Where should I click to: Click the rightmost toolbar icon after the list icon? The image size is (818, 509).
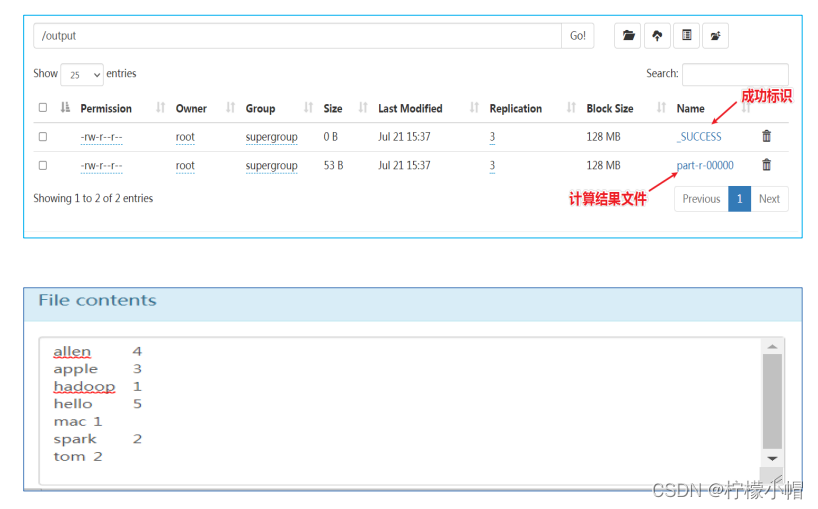click(715, 35)
